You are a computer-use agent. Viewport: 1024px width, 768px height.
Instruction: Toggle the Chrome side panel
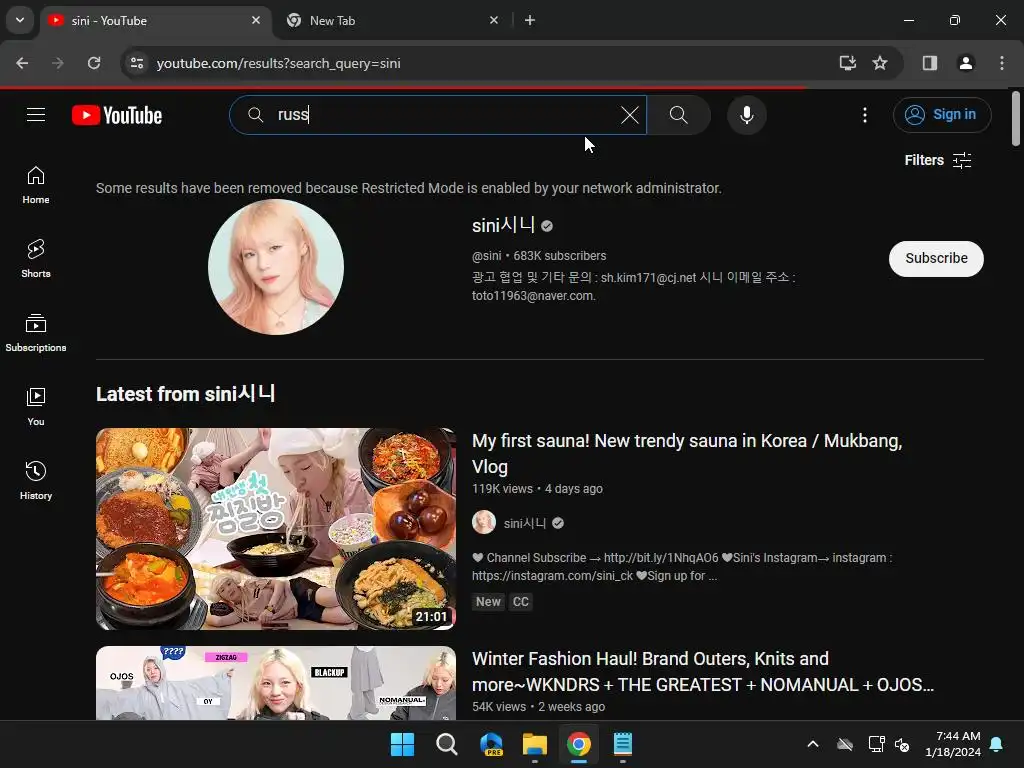click(x=929, y=63)
